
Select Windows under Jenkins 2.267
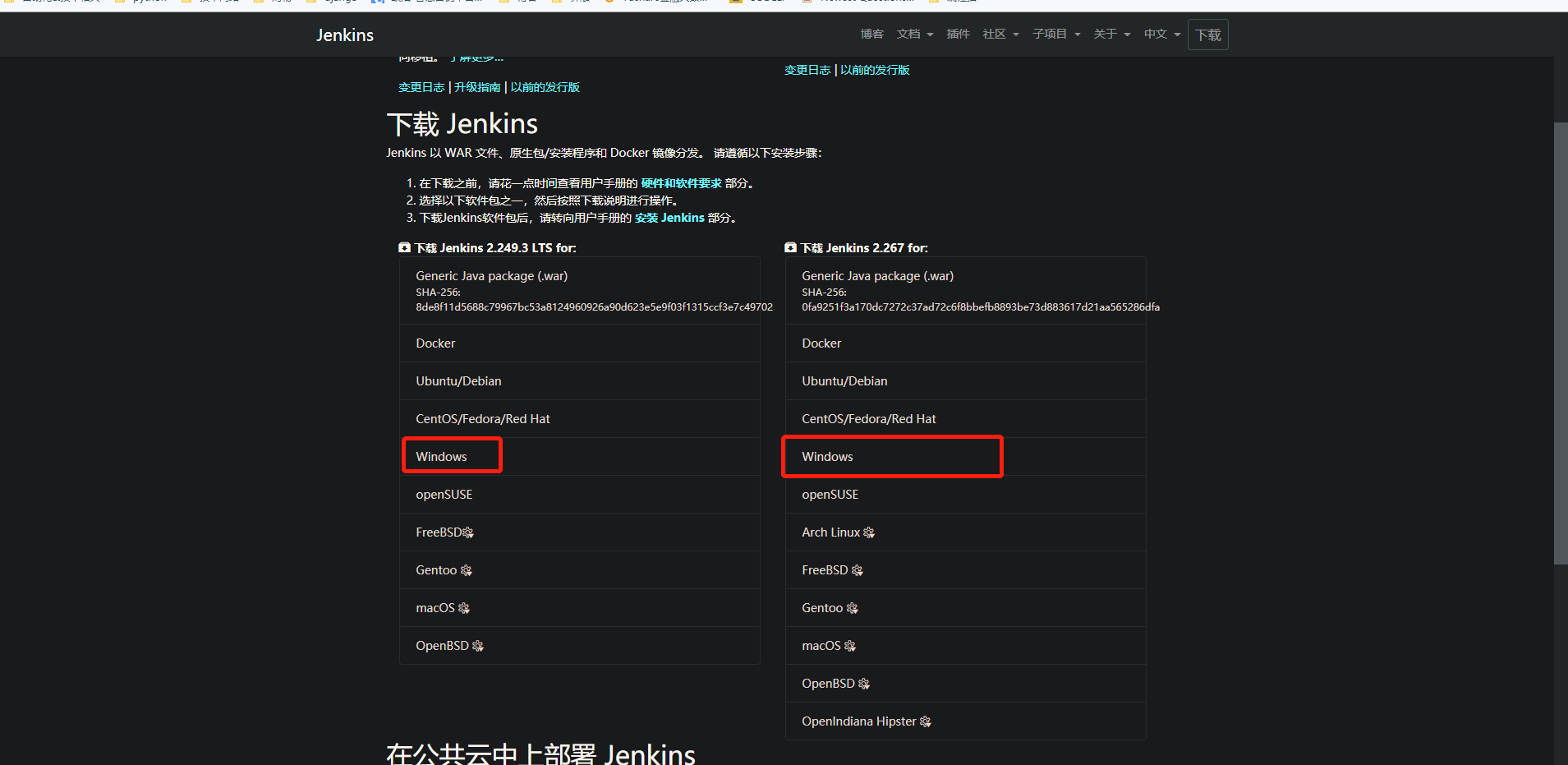pyautogui.click(x=966, y=457)
